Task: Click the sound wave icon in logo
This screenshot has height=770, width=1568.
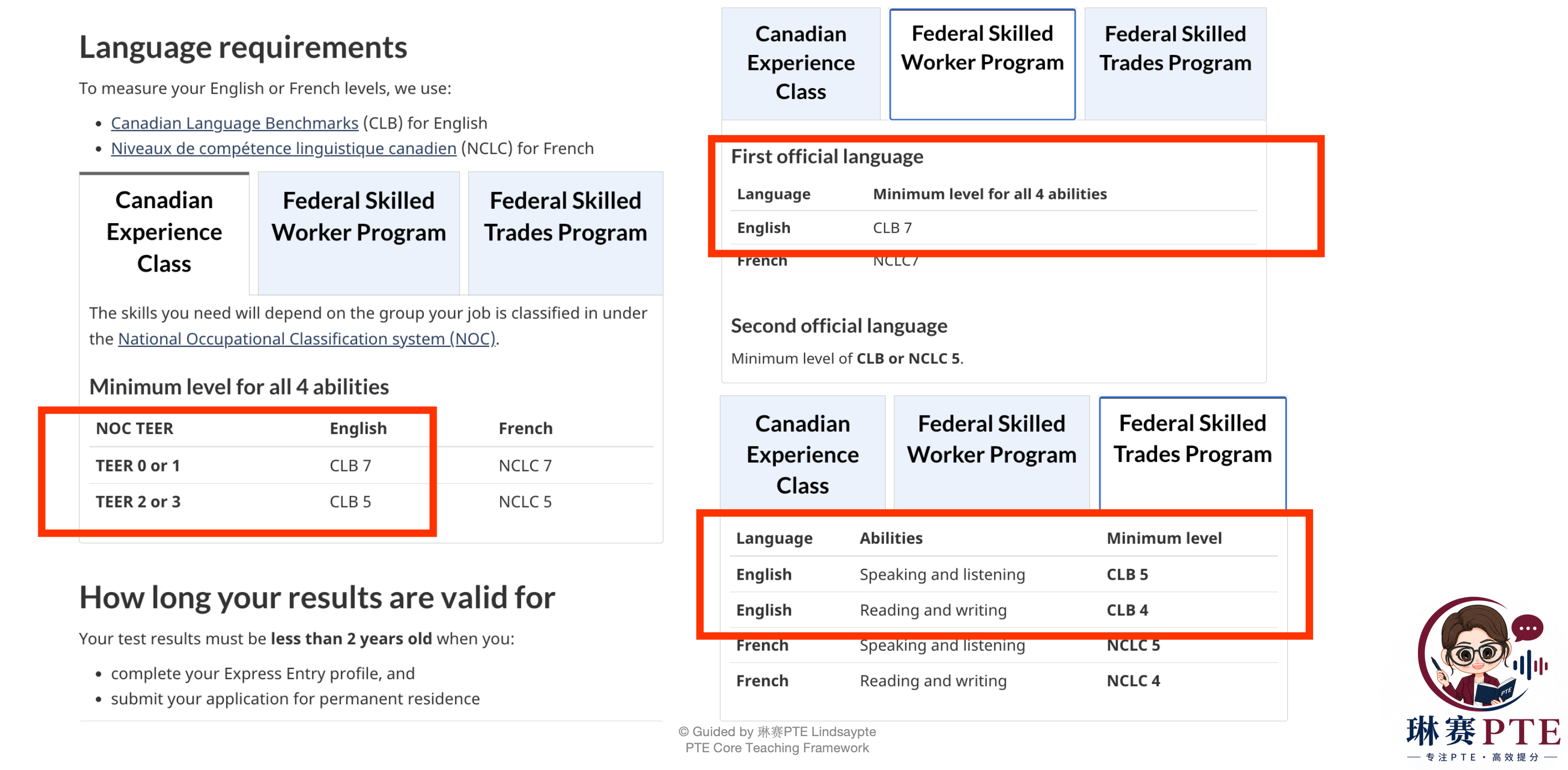Action: point(1530,665)
